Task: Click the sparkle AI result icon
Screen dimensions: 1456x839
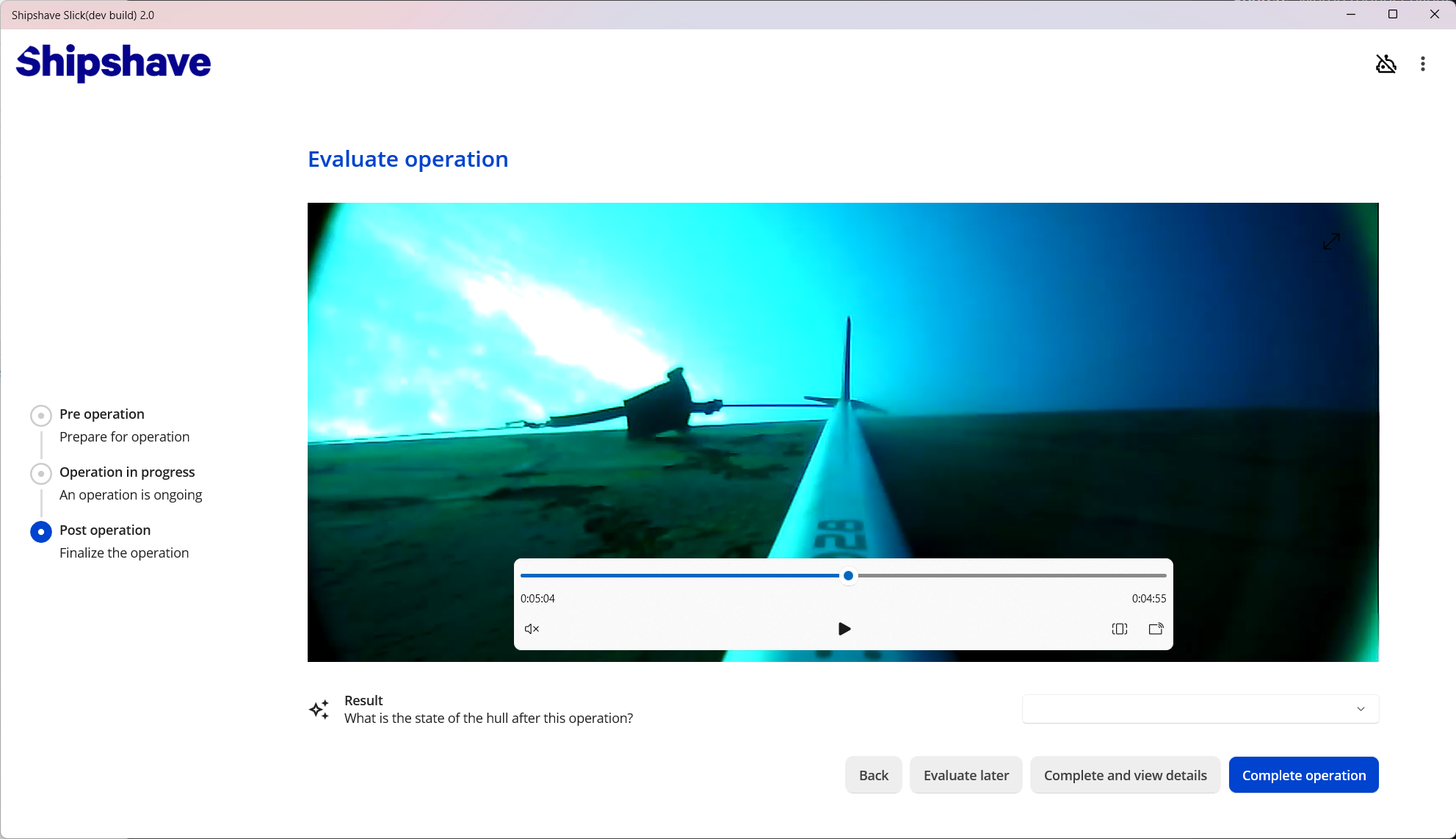Action: 319,709
